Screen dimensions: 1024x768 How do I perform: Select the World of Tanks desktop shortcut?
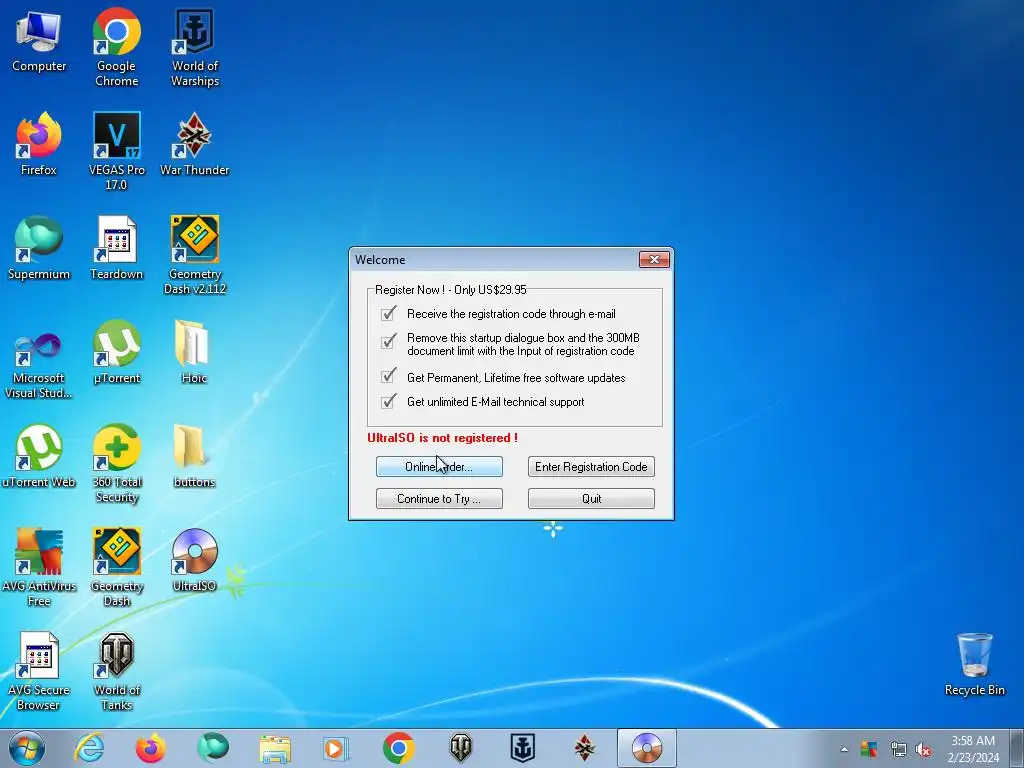[116, 671]
